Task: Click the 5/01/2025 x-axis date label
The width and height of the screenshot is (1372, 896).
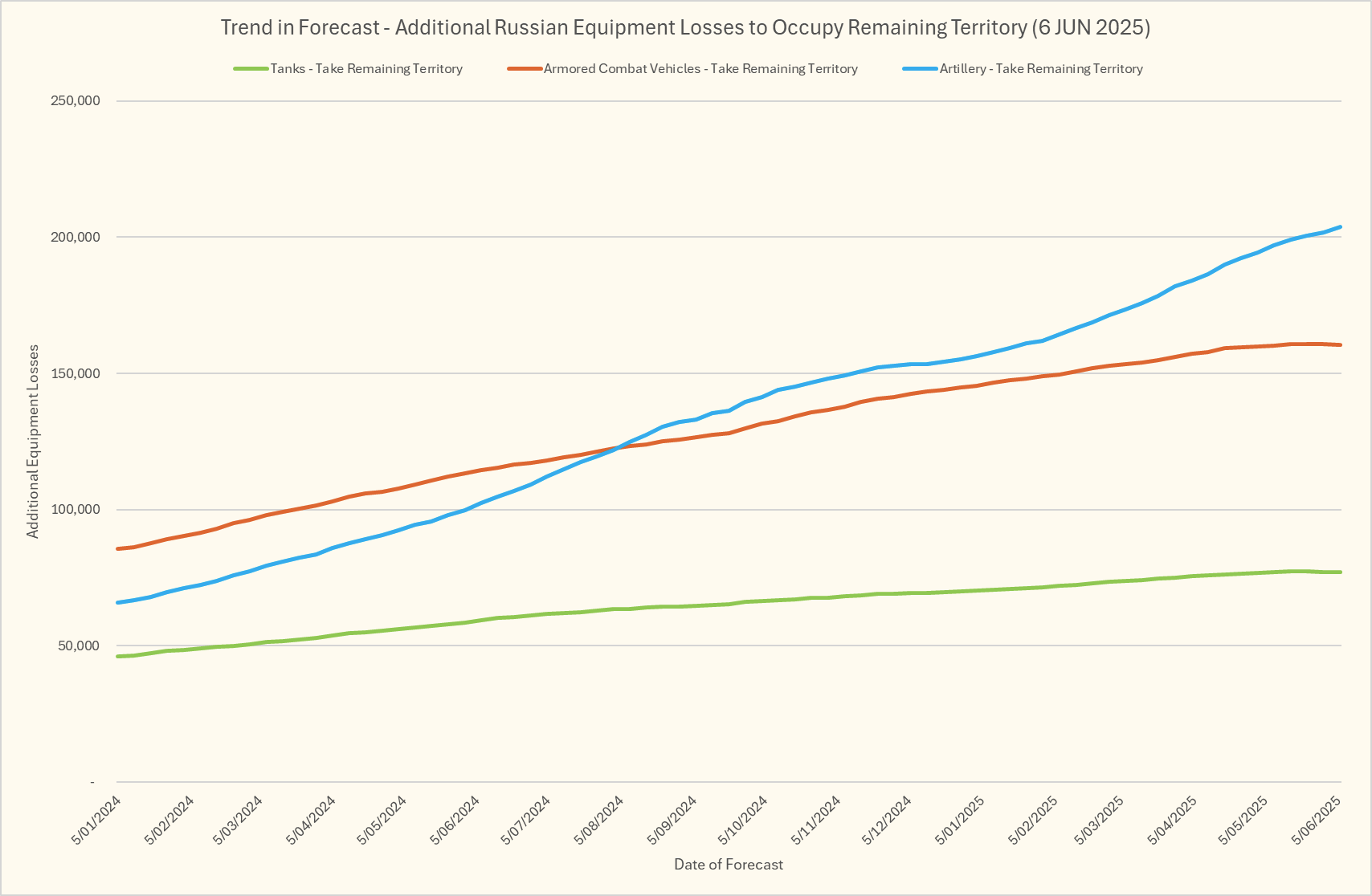Action: (960, 819)
